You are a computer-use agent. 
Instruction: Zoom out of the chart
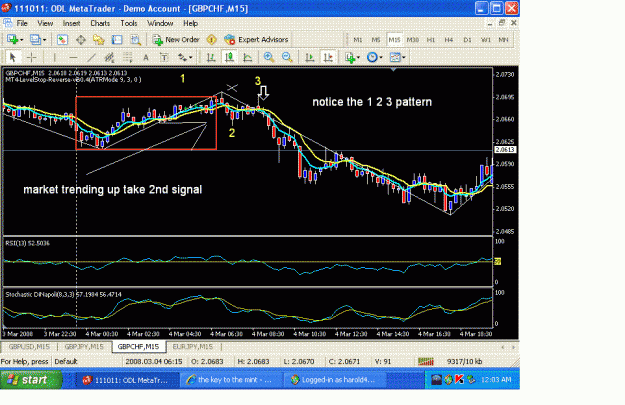pyautogui.click(x=287, y=57)
